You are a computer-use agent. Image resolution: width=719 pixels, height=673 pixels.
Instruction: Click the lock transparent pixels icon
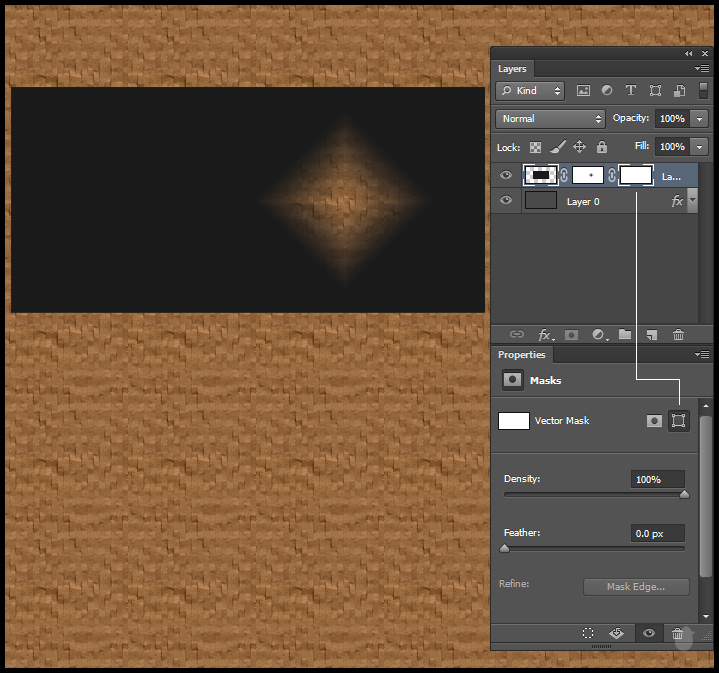536,147
